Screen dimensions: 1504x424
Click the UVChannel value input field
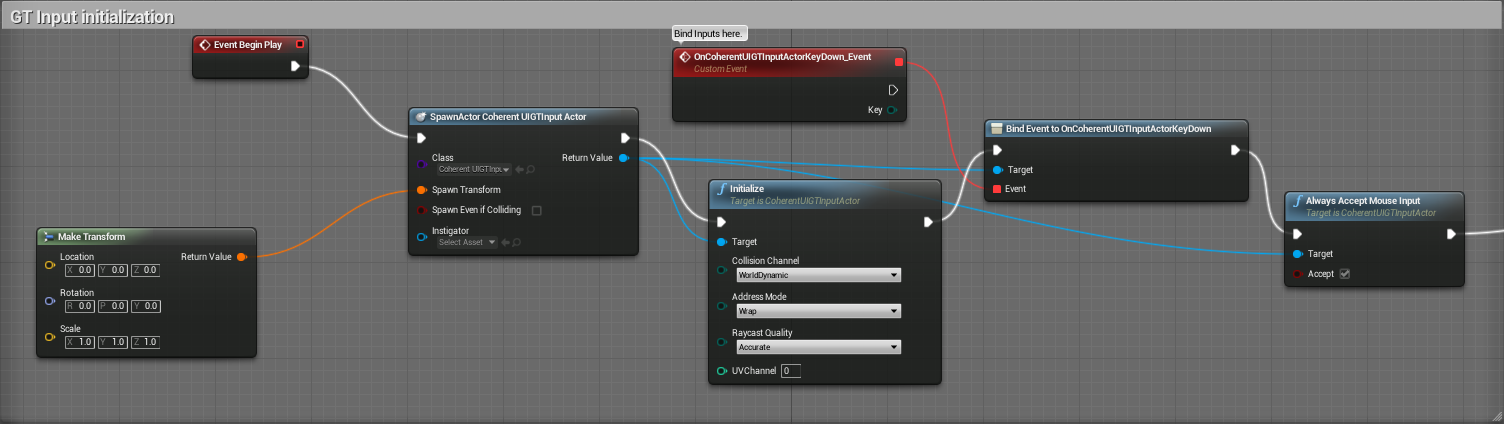point(791,371)
